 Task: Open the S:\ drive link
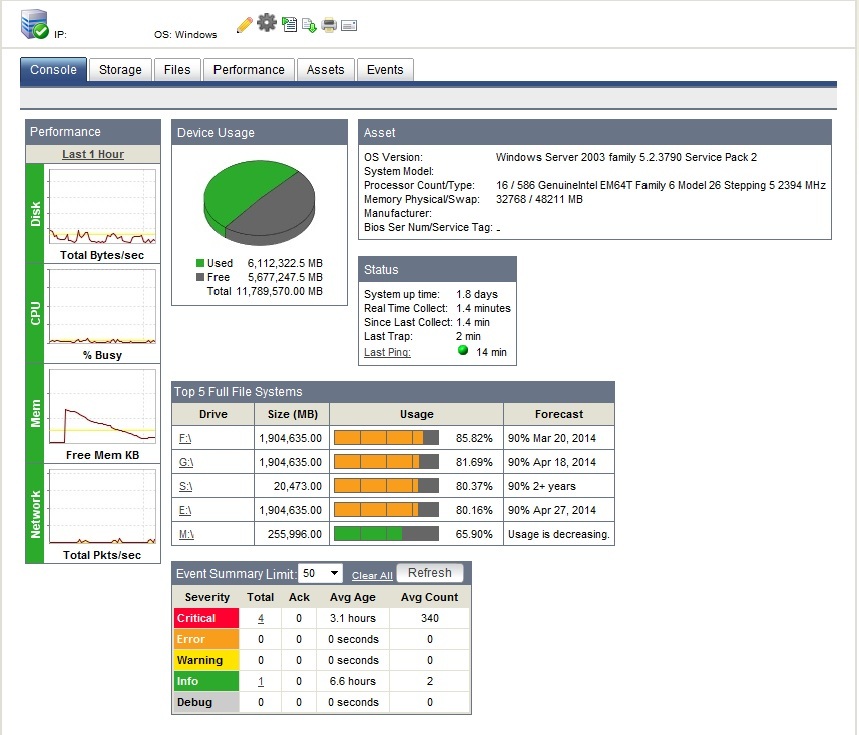coord(185,486)
